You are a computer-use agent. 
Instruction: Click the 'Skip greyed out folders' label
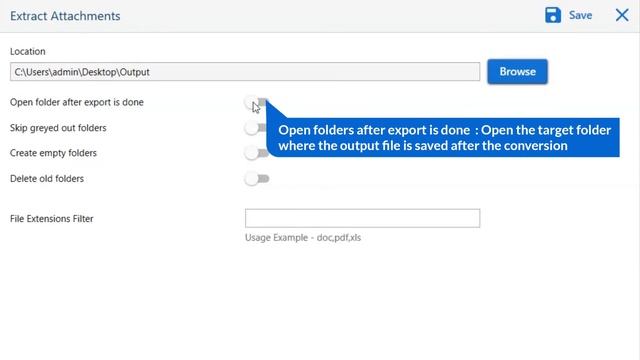[58, 128]
